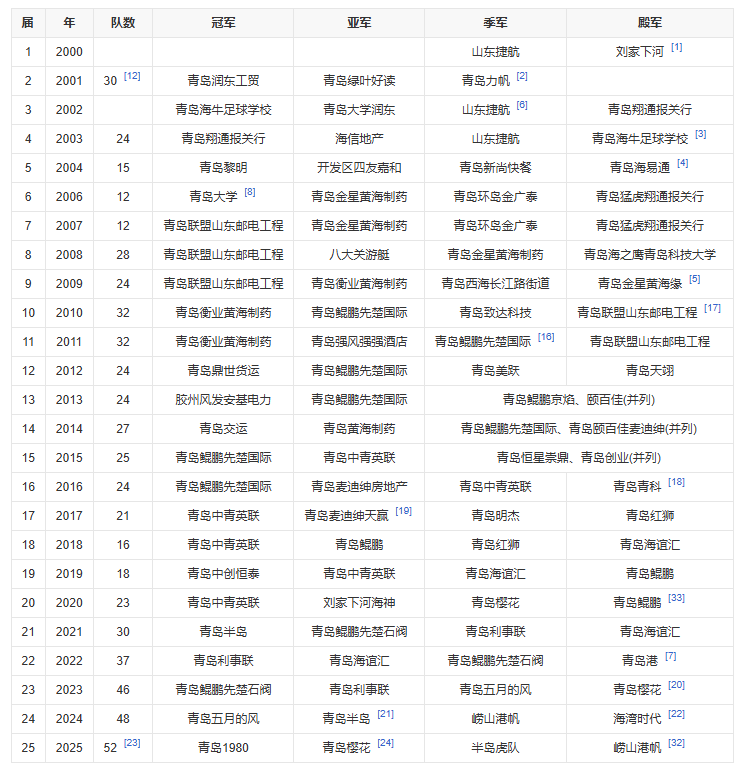Open footnote reference [1] beside 刘家下河
This screenshot has height=771, width=749.
tap(677, 47)
